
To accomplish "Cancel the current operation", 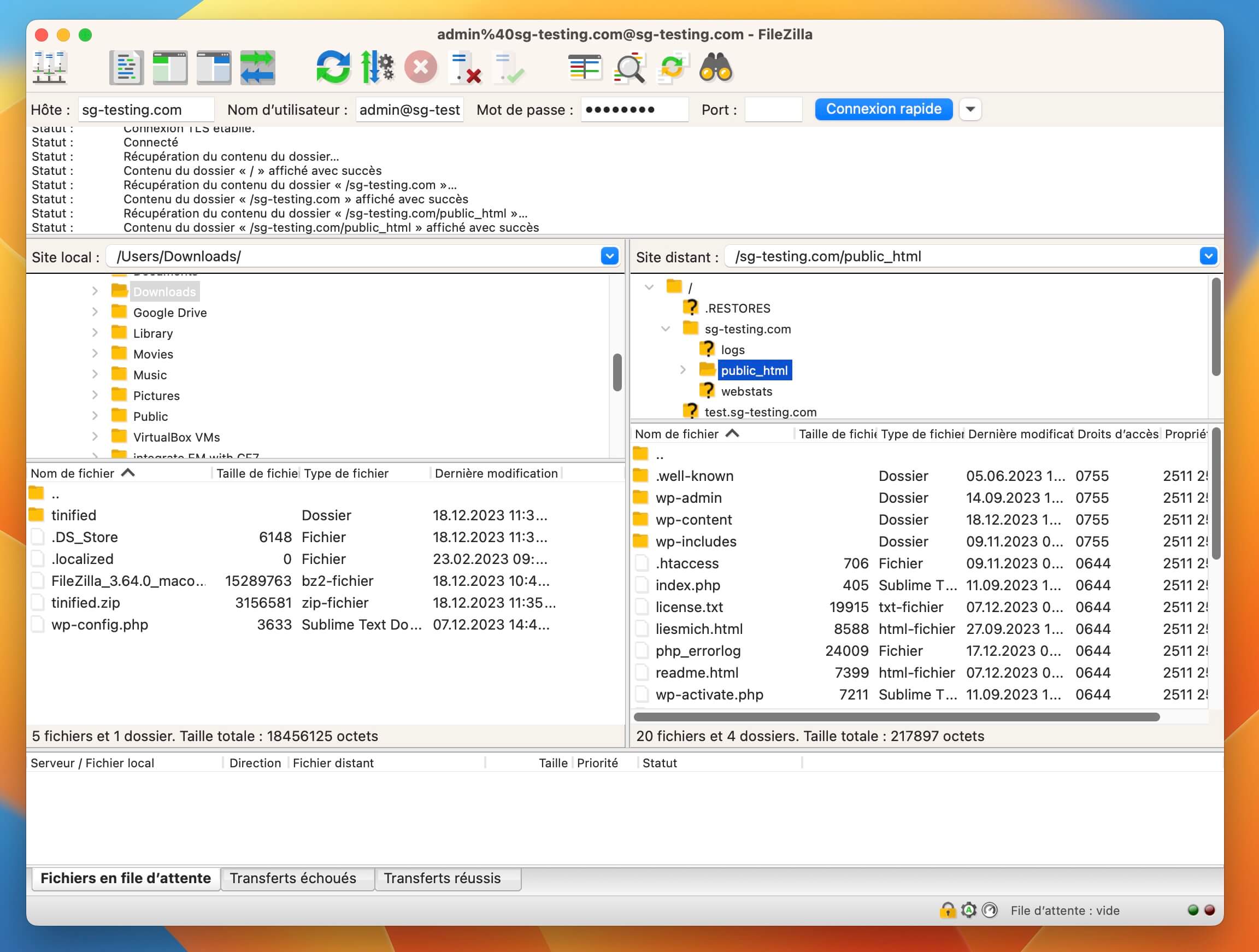I will click(421, 68).
